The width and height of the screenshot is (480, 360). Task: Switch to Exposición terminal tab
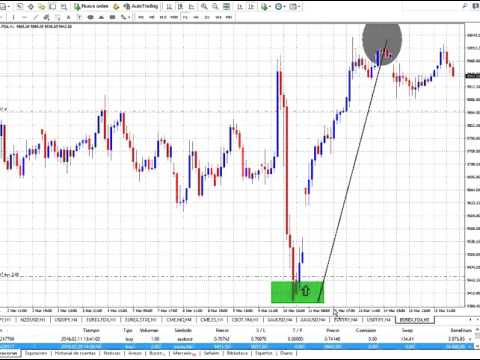click(x=36, y=353)
